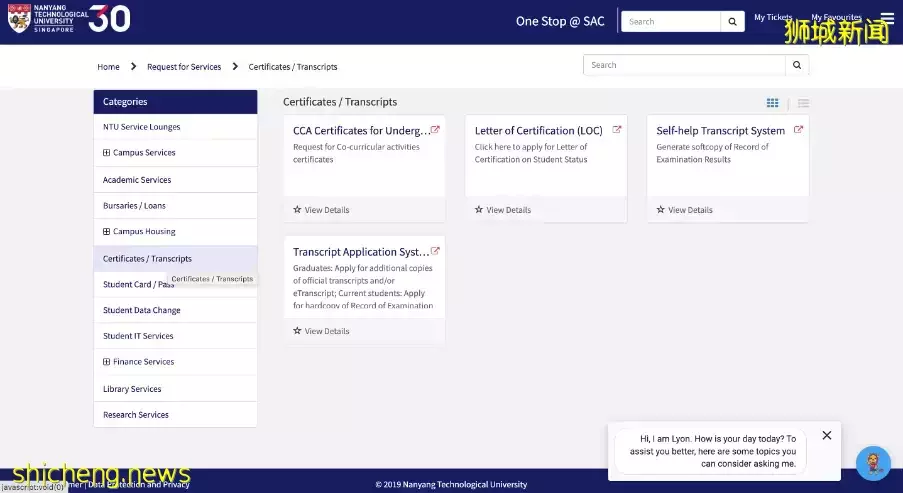Open Letter of Certification external link icon

point(617,130)
